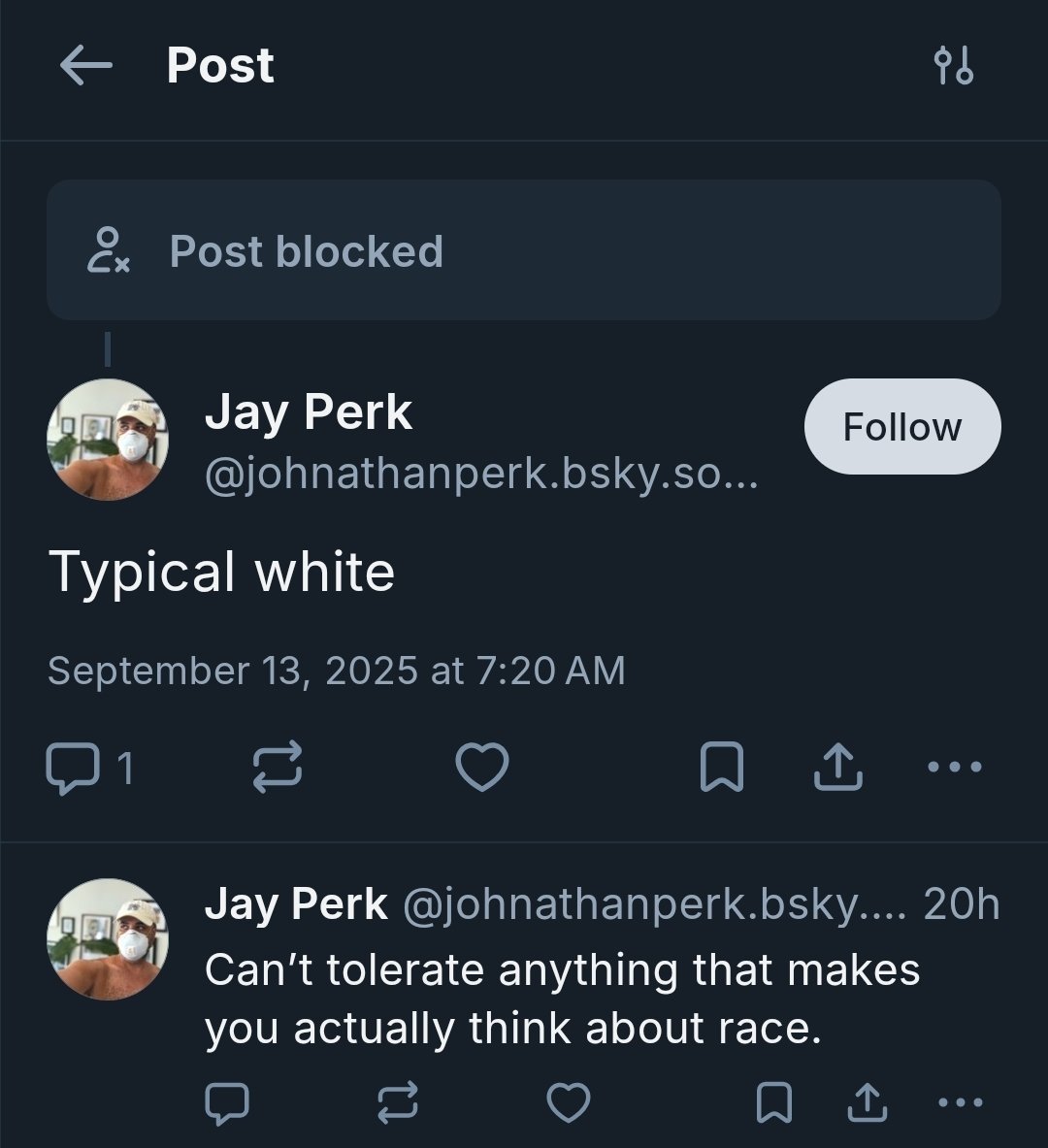The image size is (1048, 1148).
Task: Open Jay Perk's profile from main post name
Action: point(309,411)
